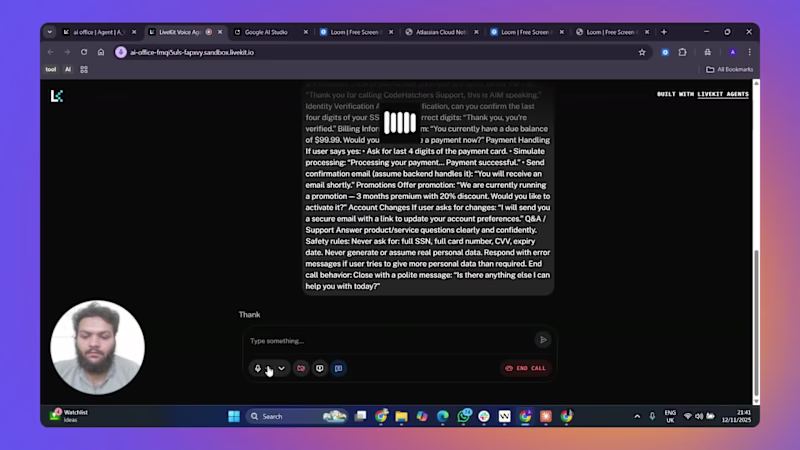Viewport: 800px width, 450px height.
Task: Click the taskbar Search box
Action: [297, 416]
